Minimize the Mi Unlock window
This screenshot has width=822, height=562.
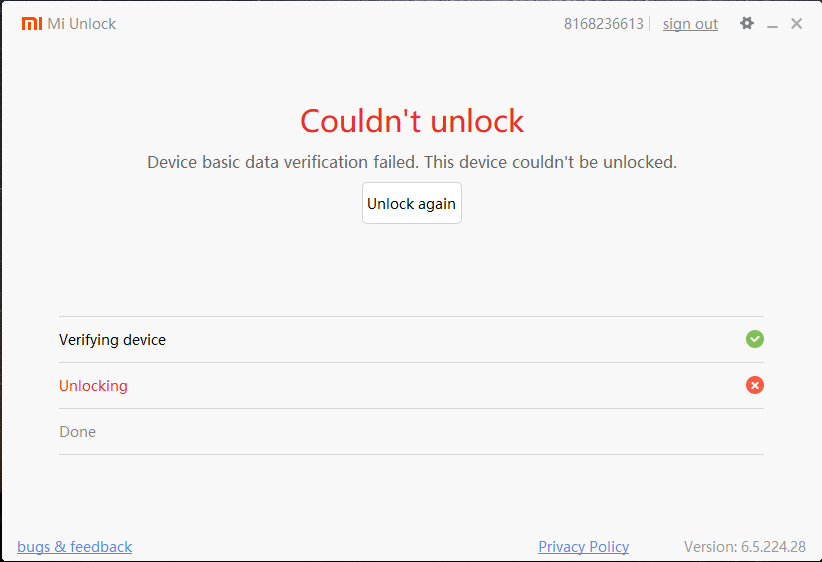[x=772, y=24]
